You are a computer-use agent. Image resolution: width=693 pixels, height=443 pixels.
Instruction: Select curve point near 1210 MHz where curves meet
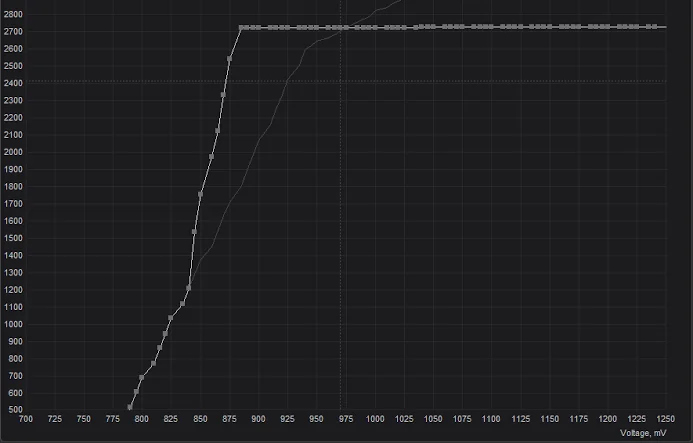(189, 288)
